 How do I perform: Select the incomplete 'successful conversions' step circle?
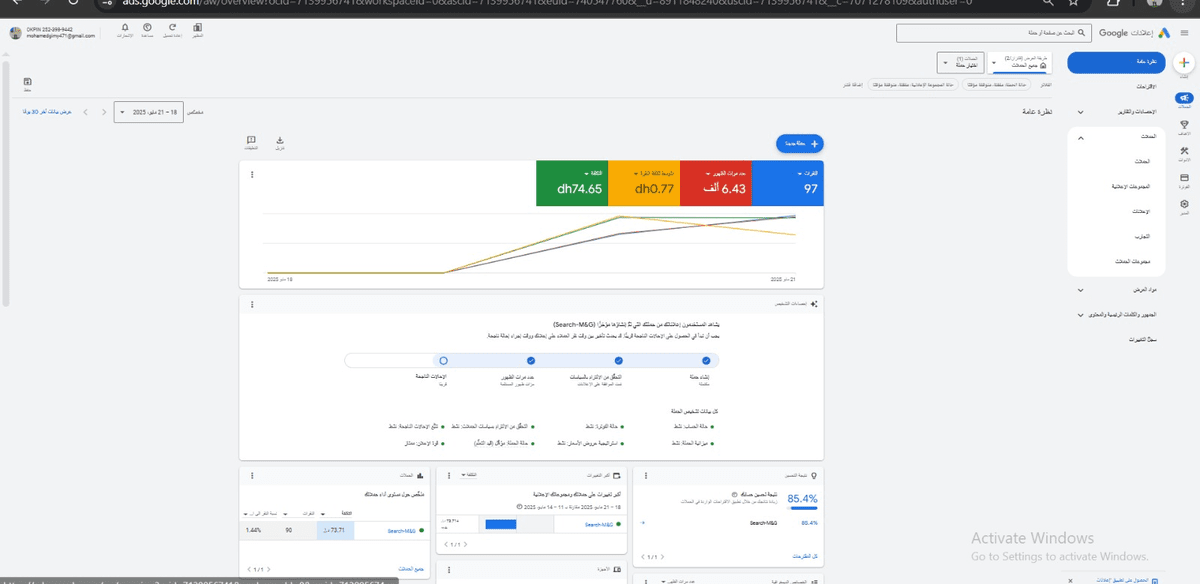point(443,360)
